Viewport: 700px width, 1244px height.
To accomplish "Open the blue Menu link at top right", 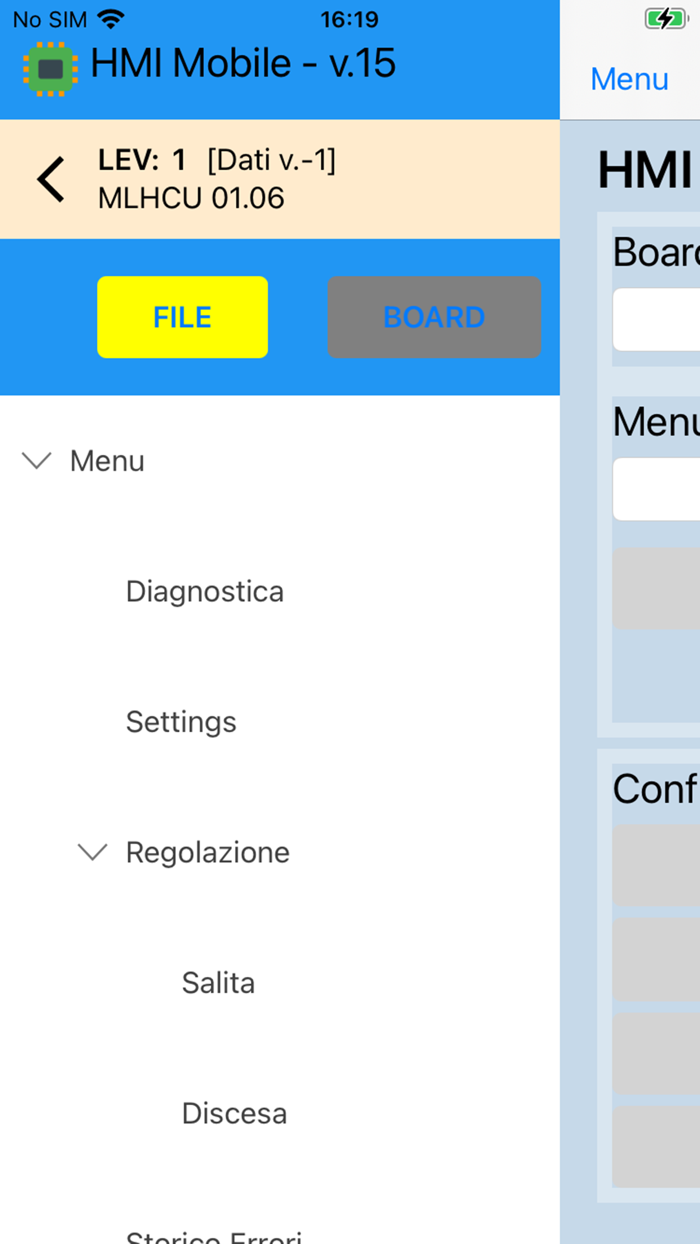I will click(629, 79).
